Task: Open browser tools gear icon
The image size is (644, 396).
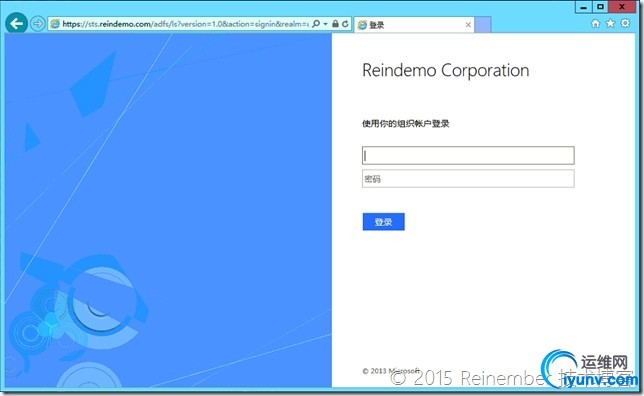Action: click(625, 23)
